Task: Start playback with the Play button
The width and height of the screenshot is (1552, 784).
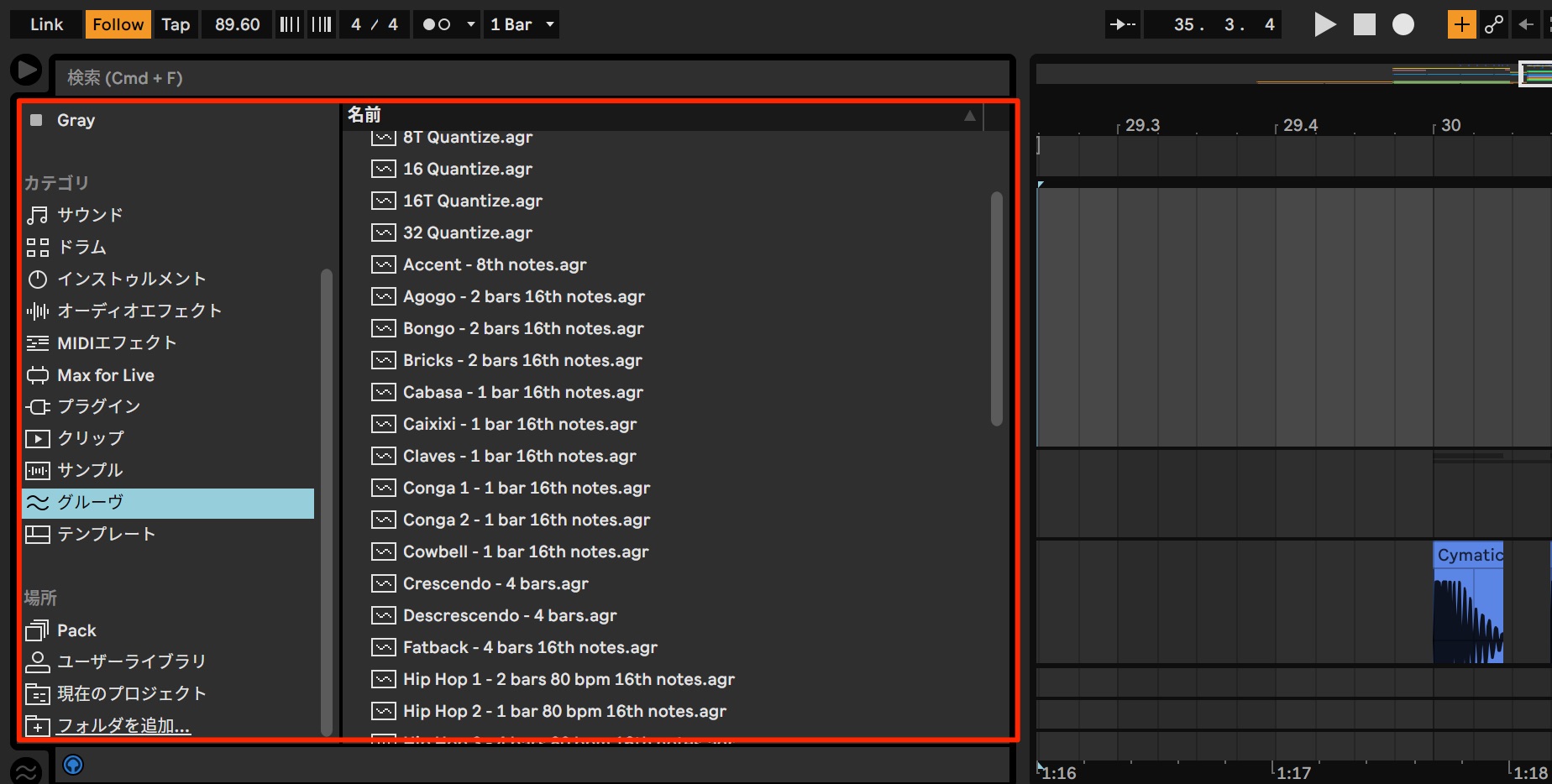Action: point(1324,24)
